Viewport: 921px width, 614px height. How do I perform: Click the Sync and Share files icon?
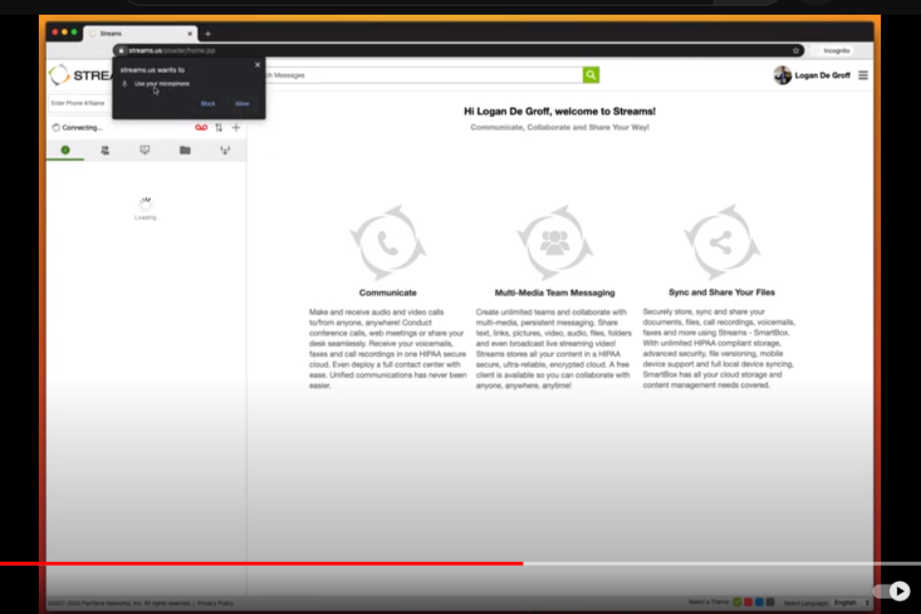click(x=721, y=242)
